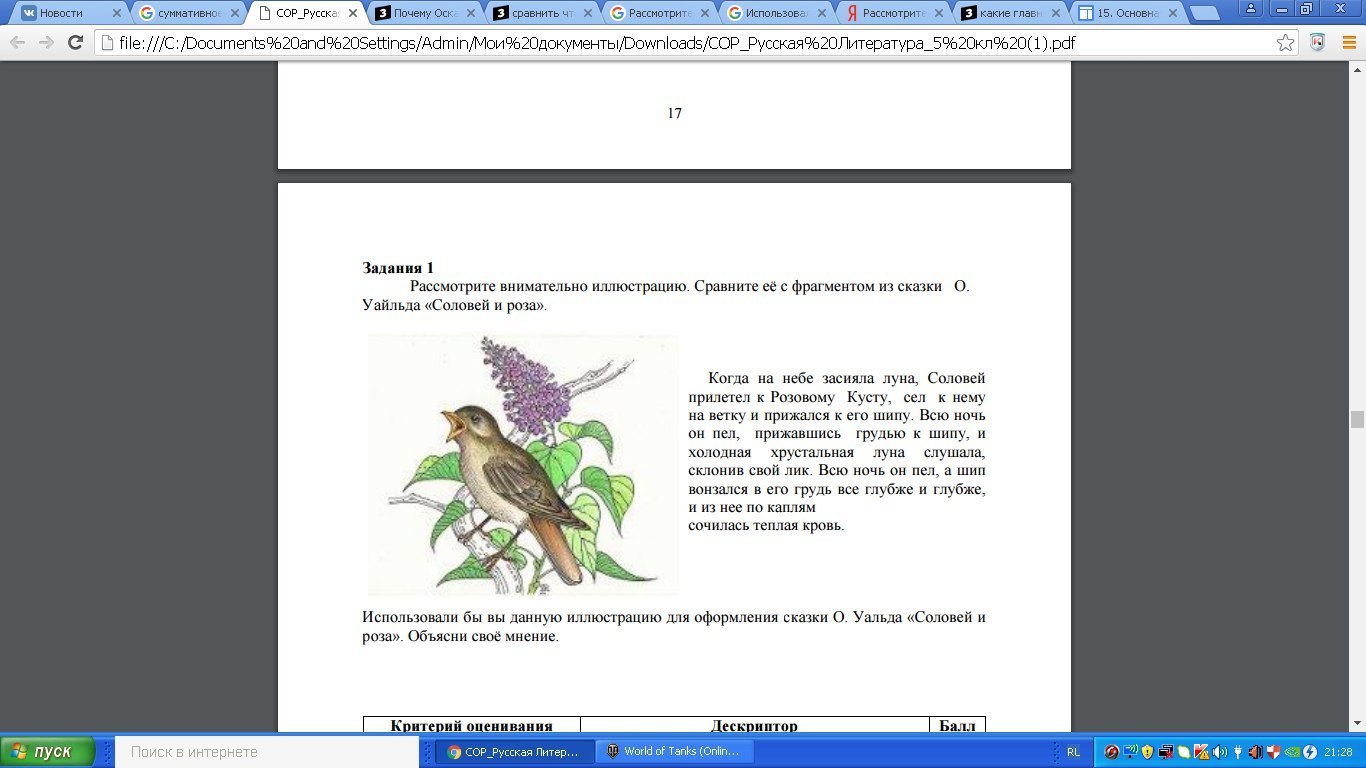
Task: Close the COP_Русская PDF tab
Action: pos(353,13)
